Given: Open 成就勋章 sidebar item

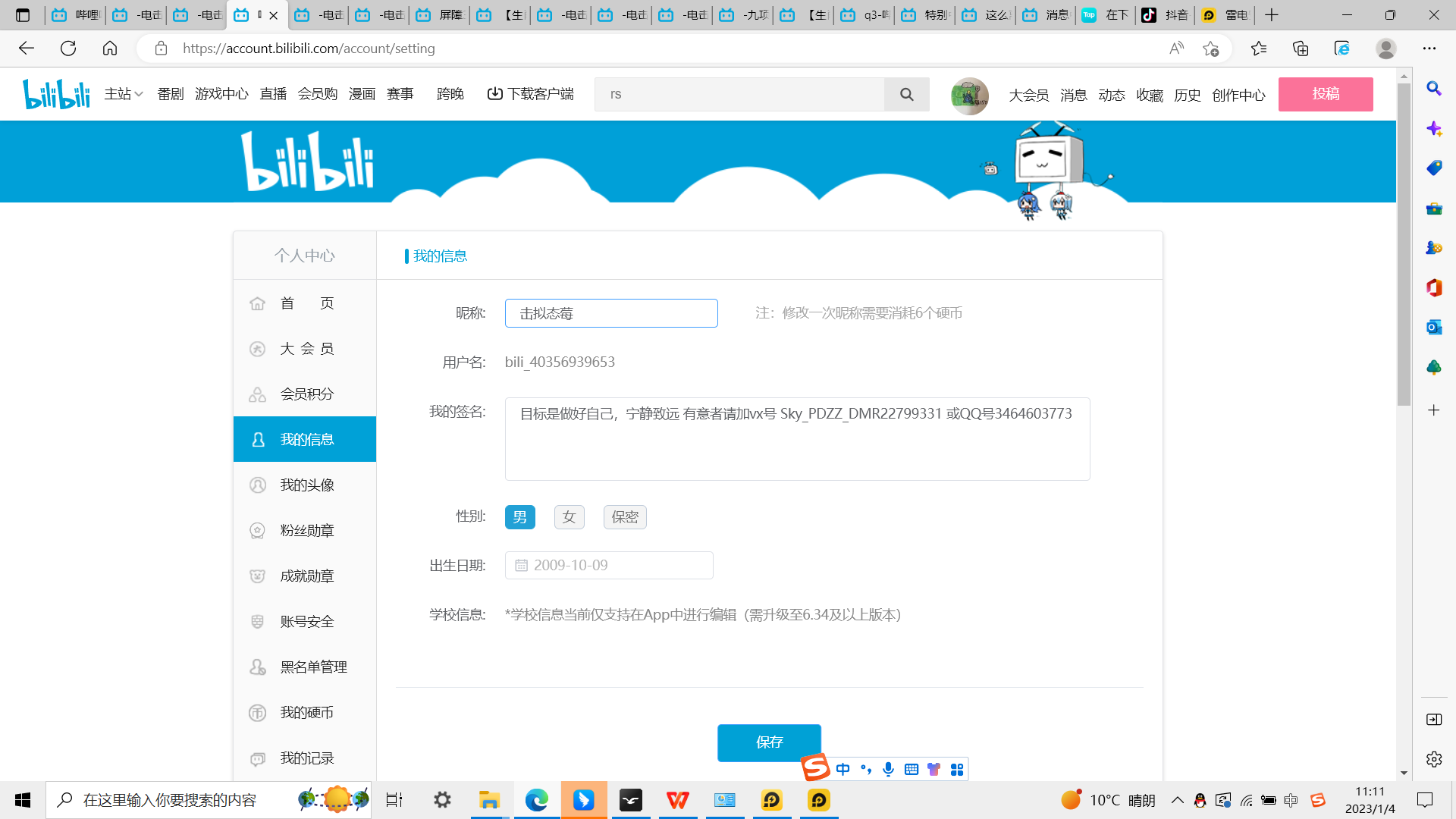Looking at the screenshot, I should pos(305,576).
